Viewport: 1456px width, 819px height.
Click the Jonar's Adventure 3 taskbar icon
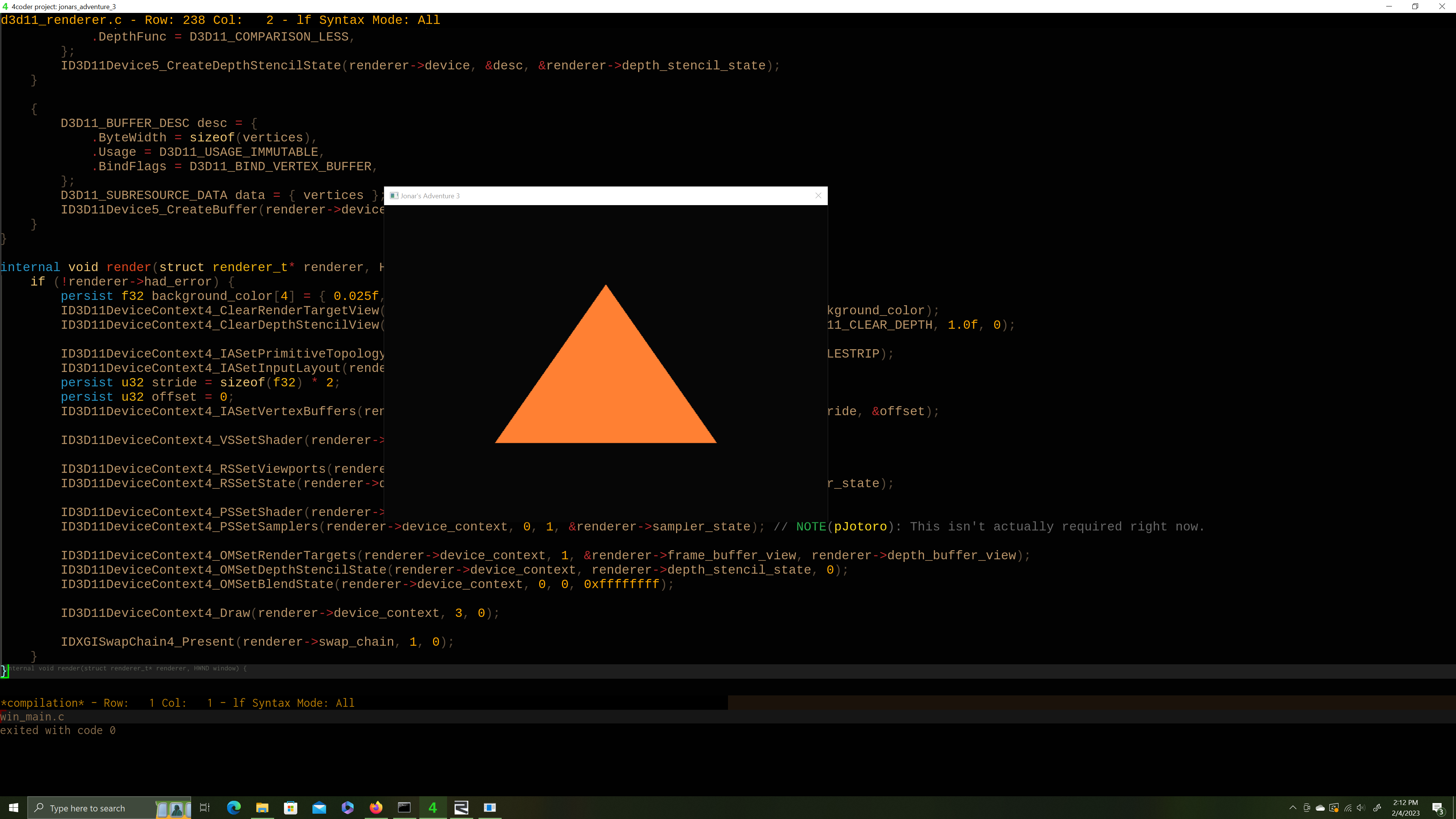[490, 808]
